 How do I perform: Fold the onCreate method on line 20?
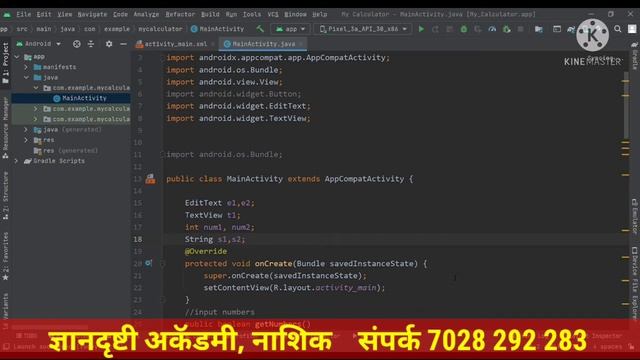[162, 264]
